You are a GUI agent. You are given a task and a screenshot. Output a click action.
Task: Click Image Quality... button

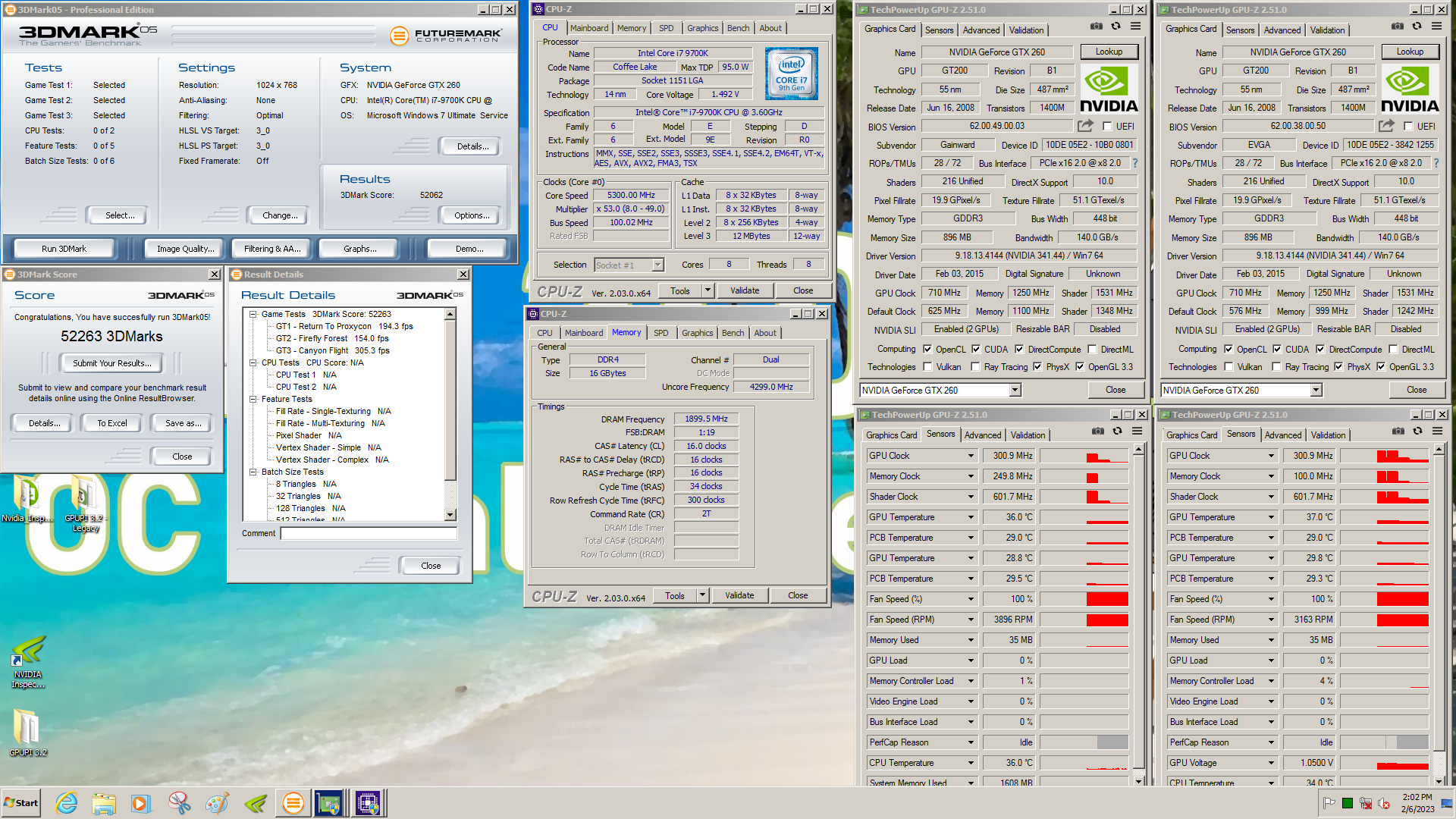point(185,249)
